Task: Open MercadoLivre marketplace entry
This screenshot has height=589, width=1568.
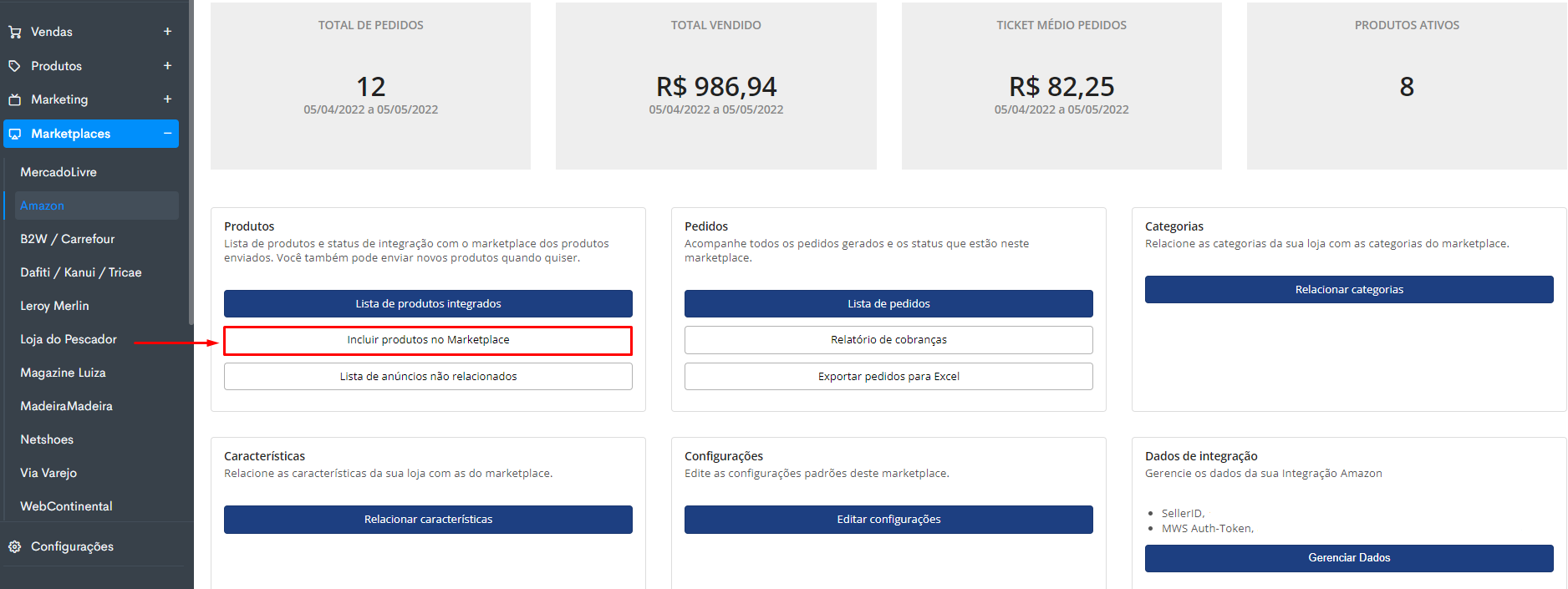Action: click(59, 172)
